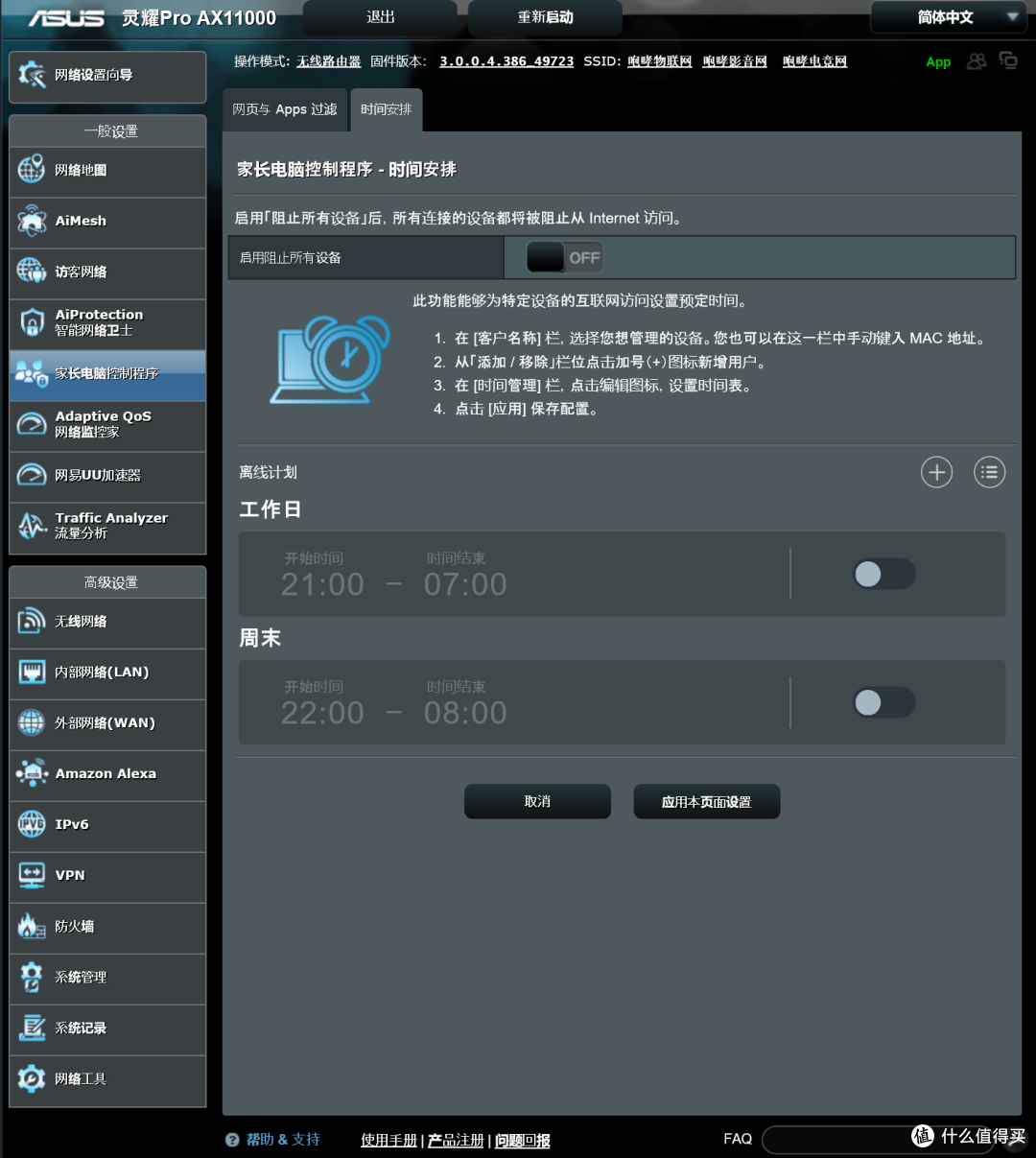Select the 时间安排 tab
This screenshot has height=1158, width=1036.
tap(387, 109)
